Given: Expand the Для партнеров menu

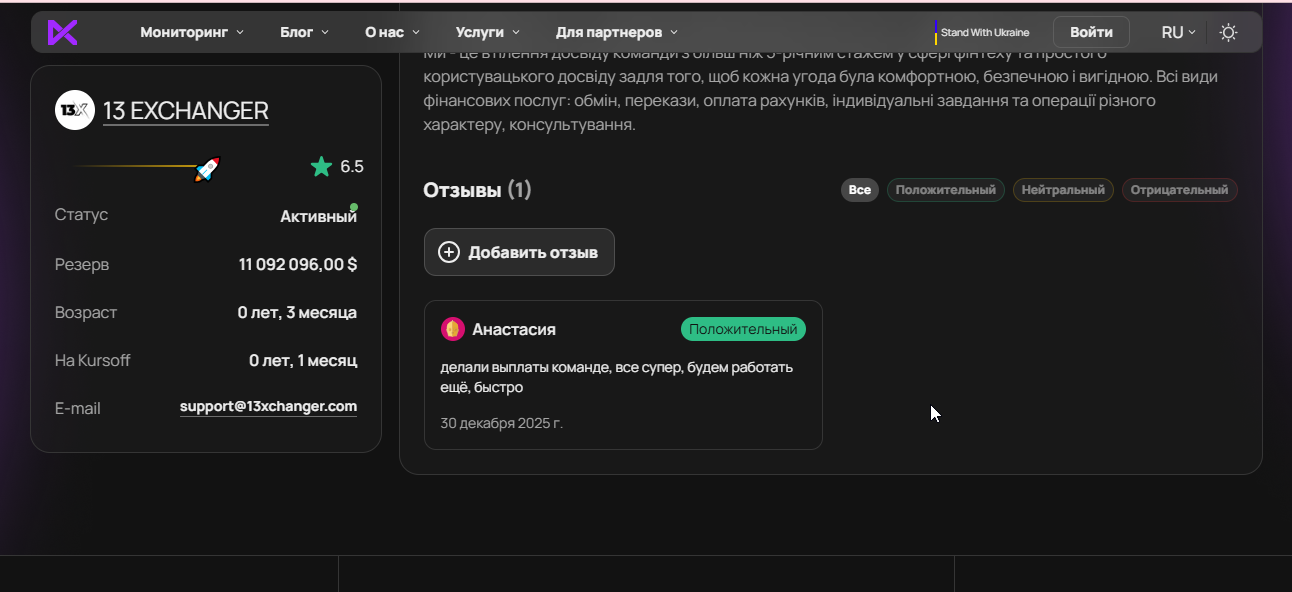Looking at the screenshot, I should [616, 32].
